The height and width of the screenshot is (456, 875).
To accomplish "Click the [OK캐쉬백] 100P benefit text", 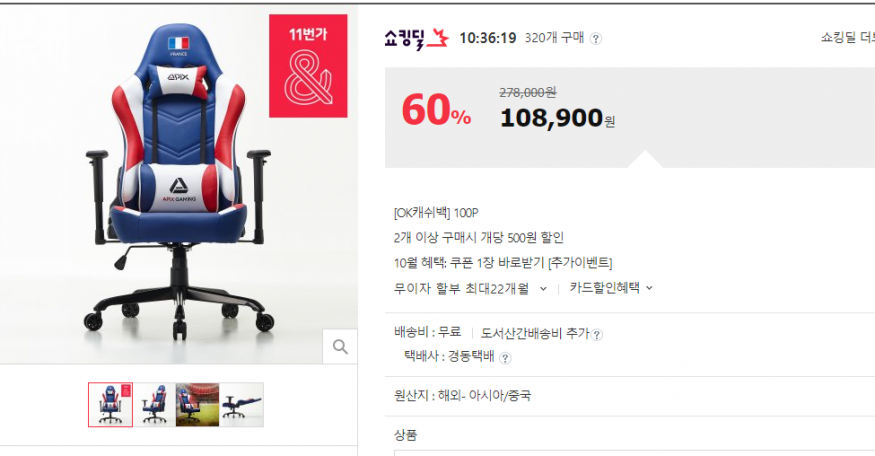I will coord(436,213).
